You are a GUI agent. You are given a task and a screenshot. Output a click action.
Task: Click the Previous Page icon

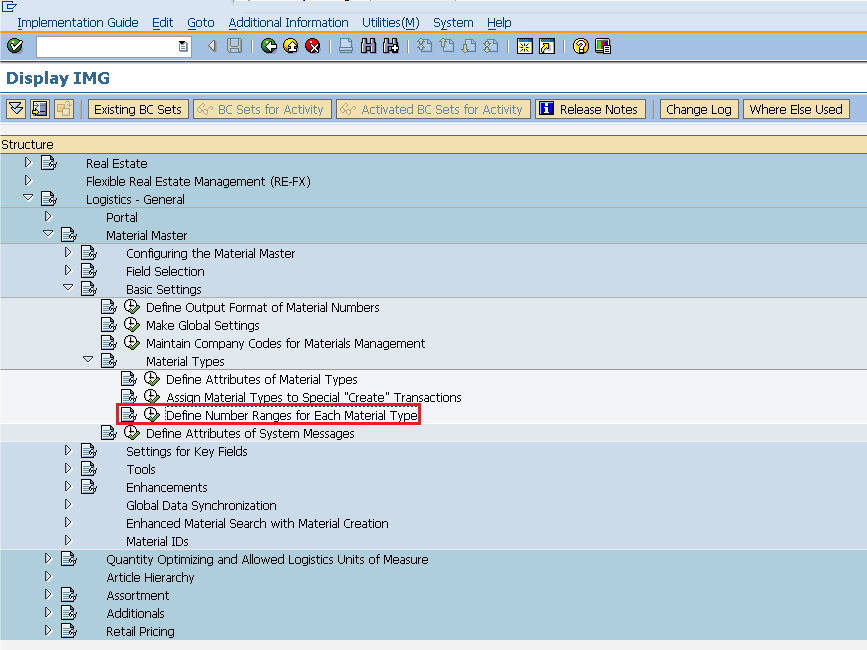pyautogui.click(x=446, y=46)
